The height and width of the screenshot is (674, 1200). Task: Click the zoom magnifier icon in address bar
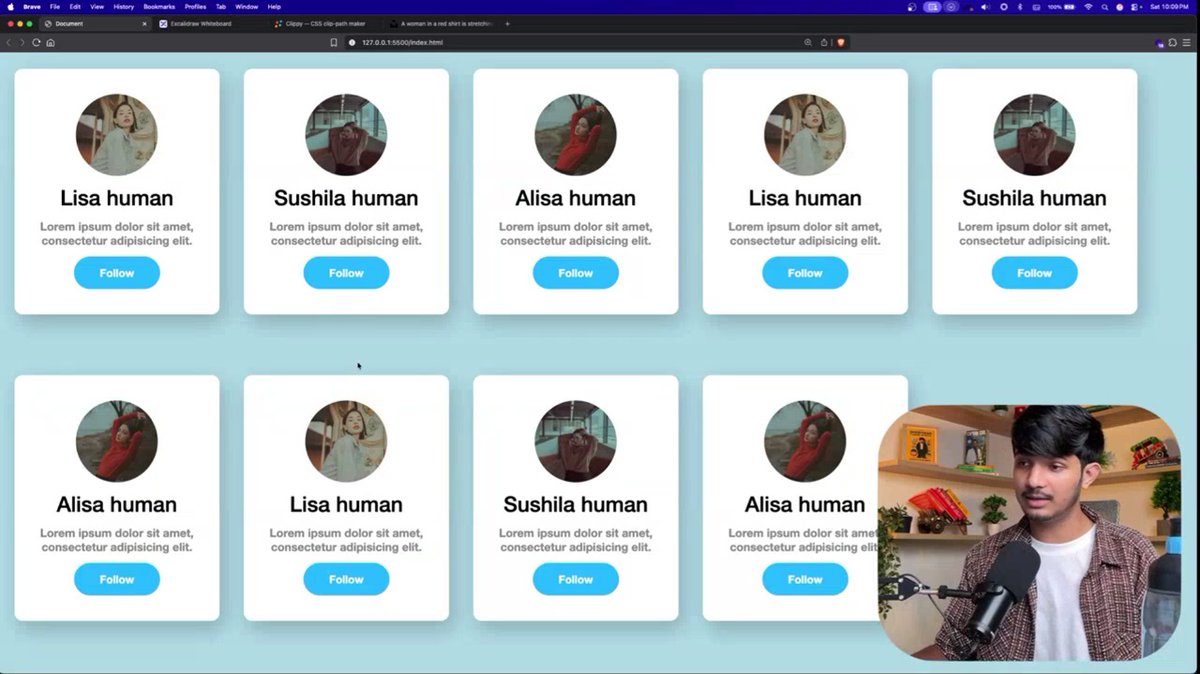click(808, 42)
